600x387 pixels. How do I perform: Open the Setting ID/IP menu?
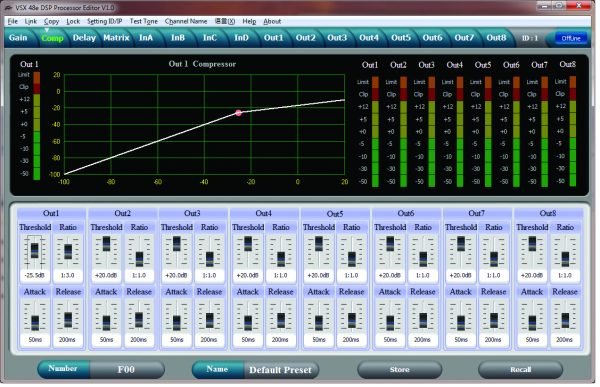pos(104,21)
